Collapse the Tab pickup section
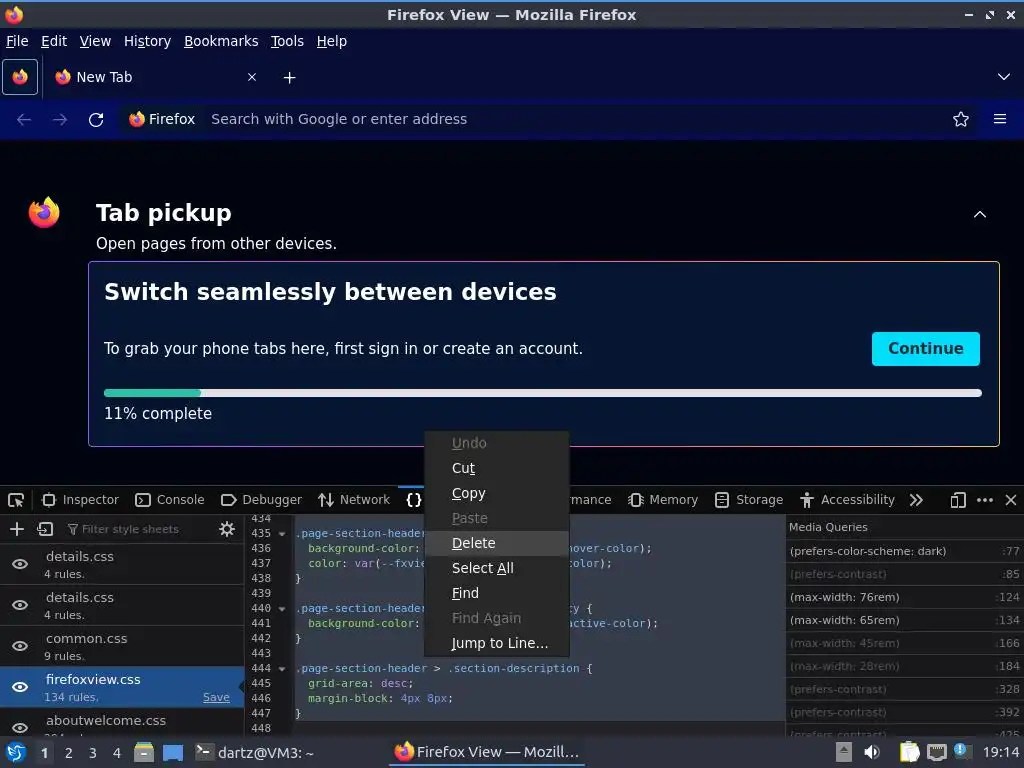 (980, 214)
